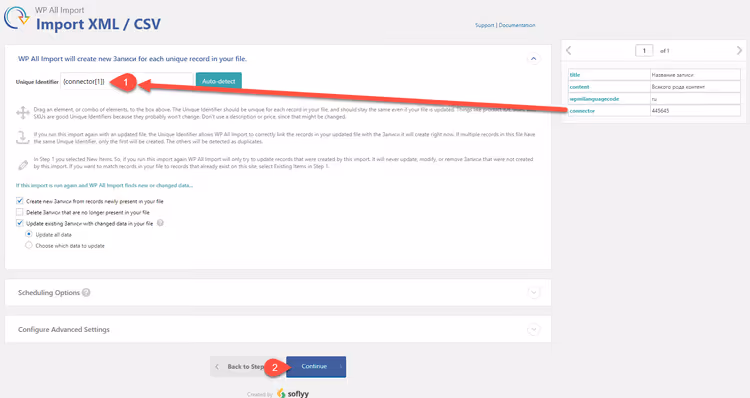Screen dimensions: 750x398
Task: Click the 'ru' language code value
Action: 654,99
